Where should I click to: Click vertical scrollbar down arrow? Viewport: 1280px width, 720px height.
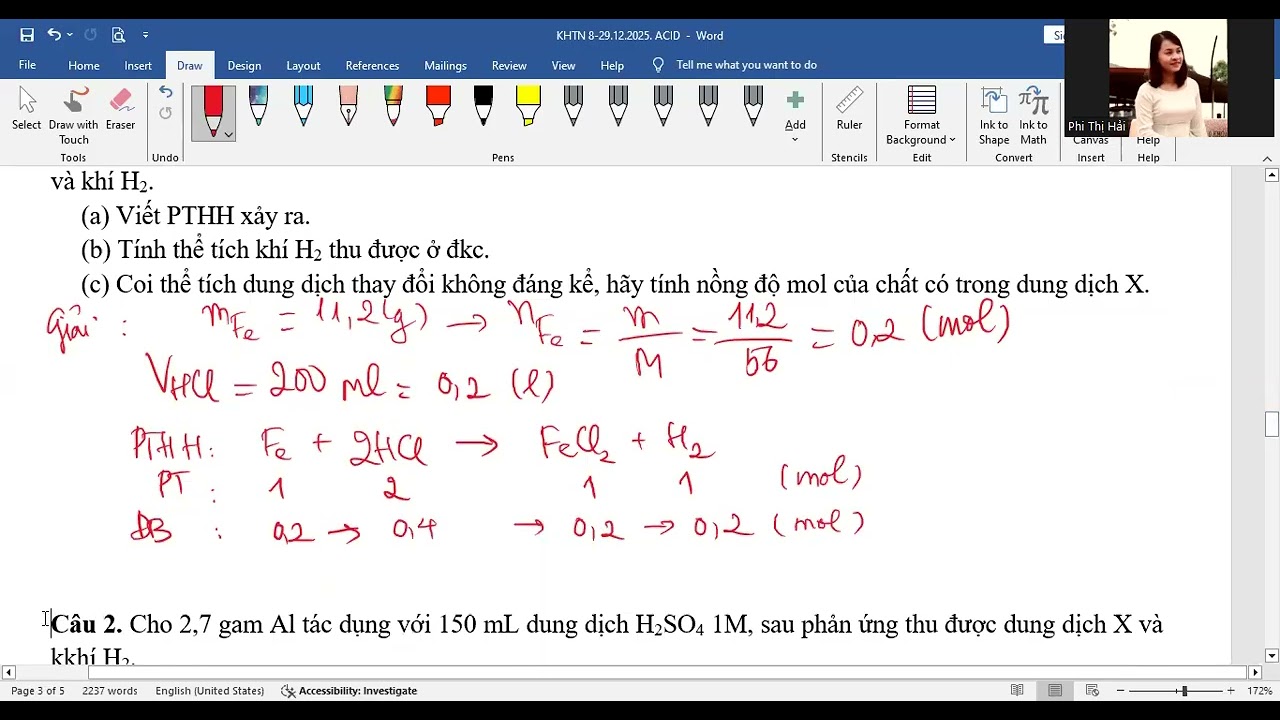1272,656
